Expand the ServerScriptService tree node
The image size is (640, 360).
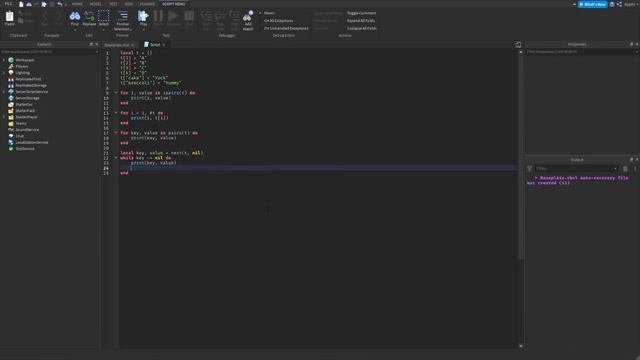point(4,92)
